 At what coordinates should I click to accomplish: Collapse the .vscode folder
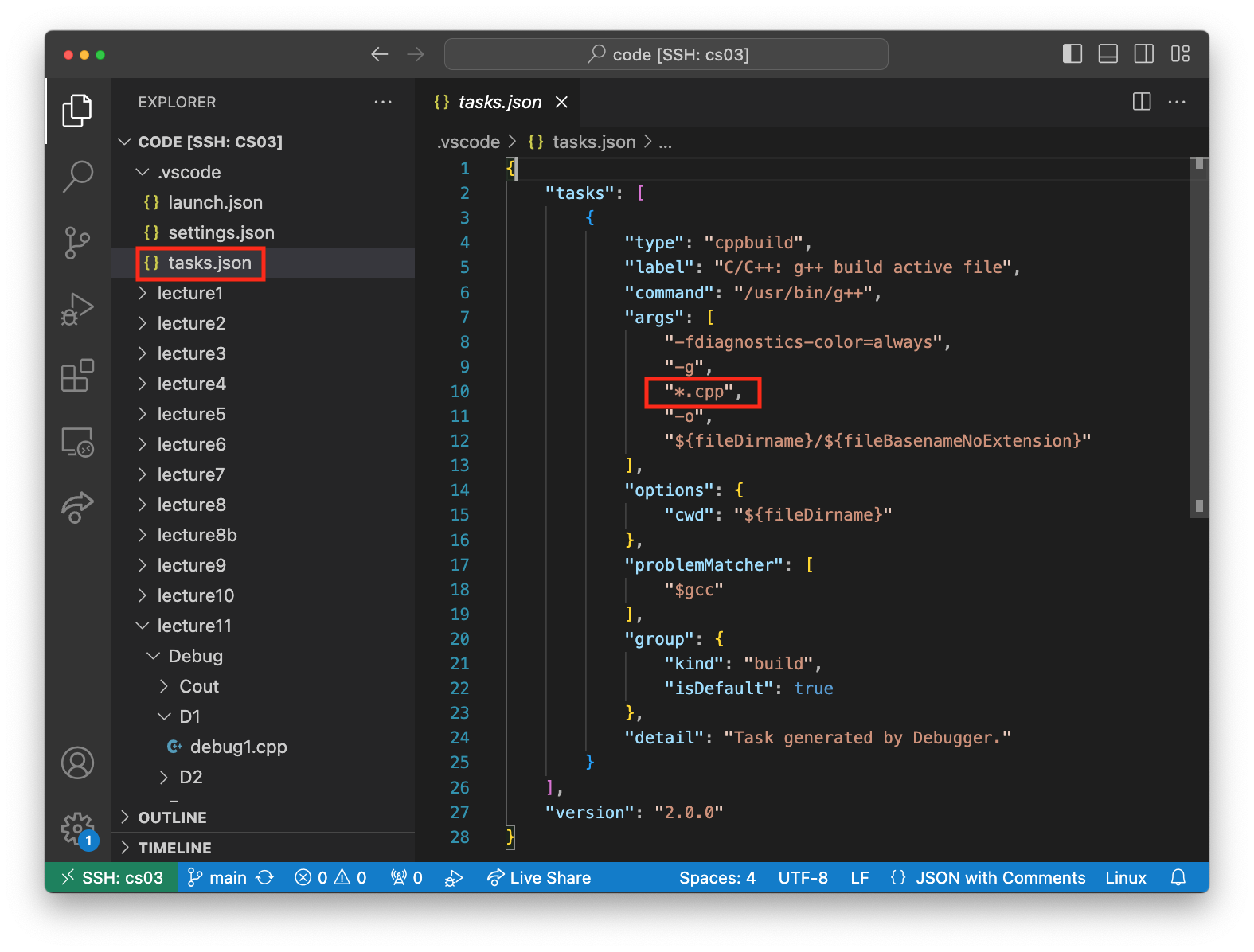[263, 172]
